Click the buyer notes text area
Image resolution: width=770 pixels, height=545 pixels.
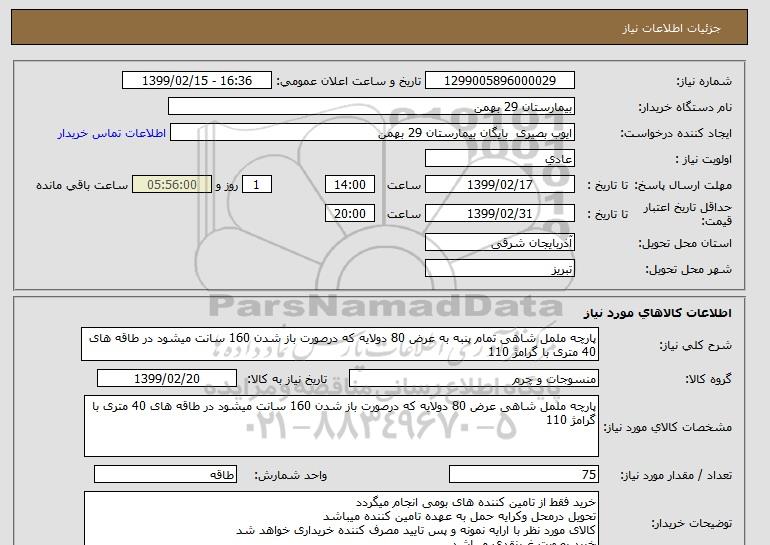[341, 518]
